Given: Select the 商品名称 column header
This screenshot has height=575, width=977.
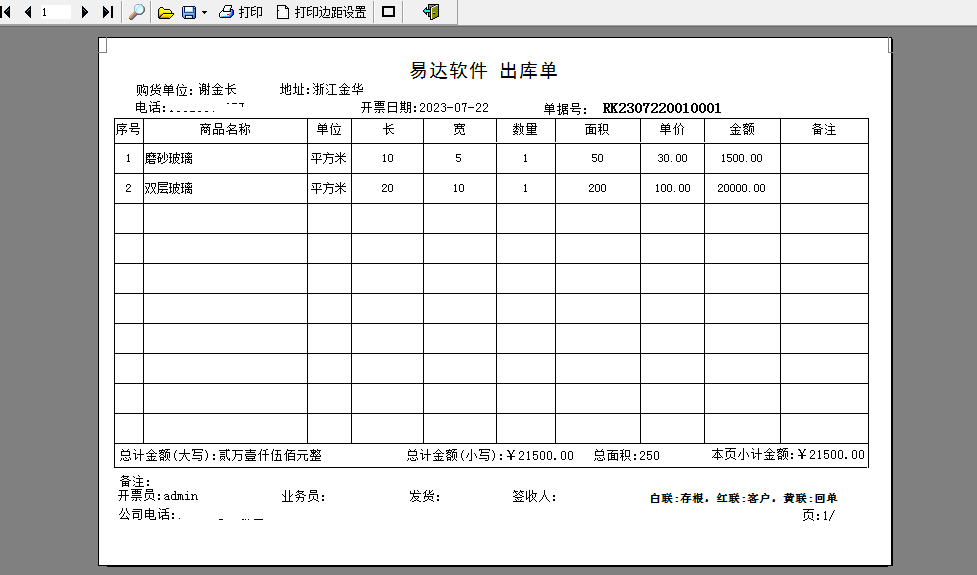Looking at the screenshot, I should click(x=225, y=130).
